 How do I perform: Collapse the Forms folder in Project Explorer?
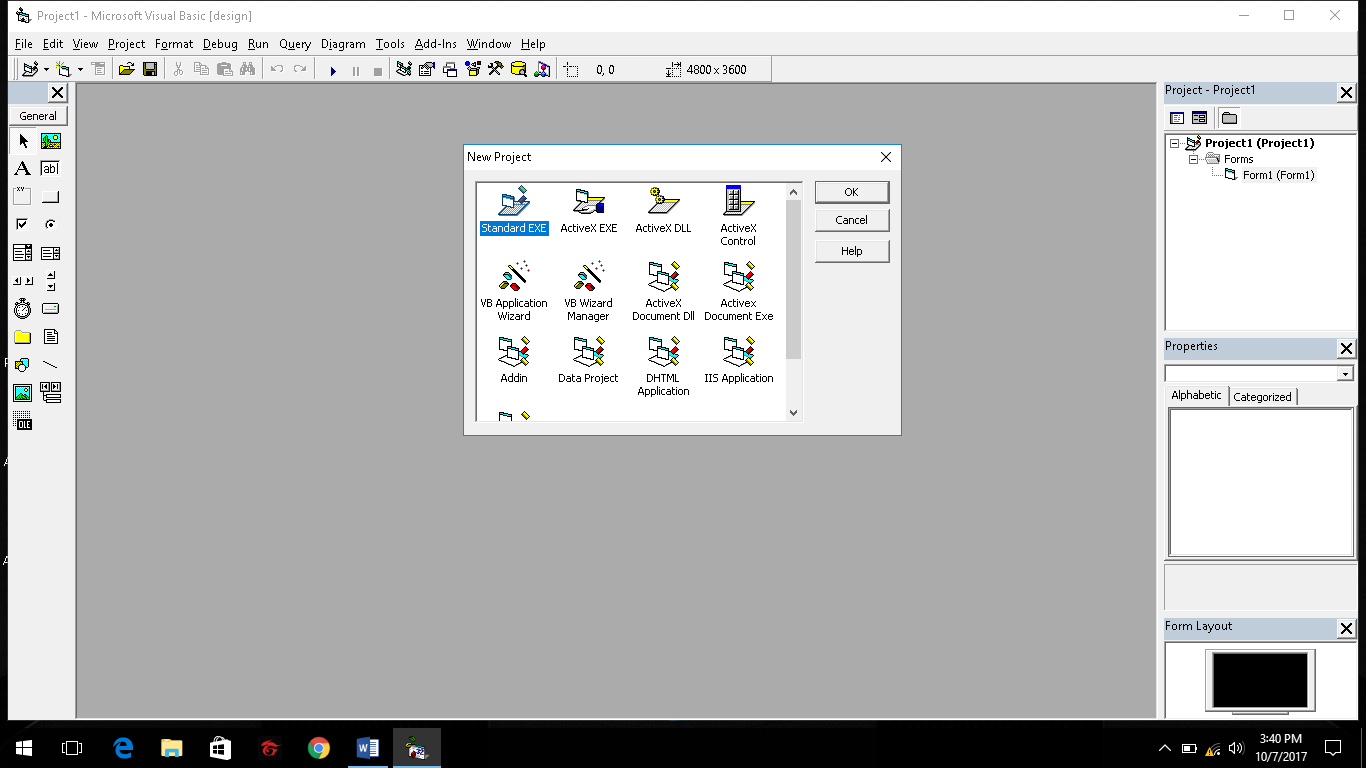click(x=1192, y=159)
